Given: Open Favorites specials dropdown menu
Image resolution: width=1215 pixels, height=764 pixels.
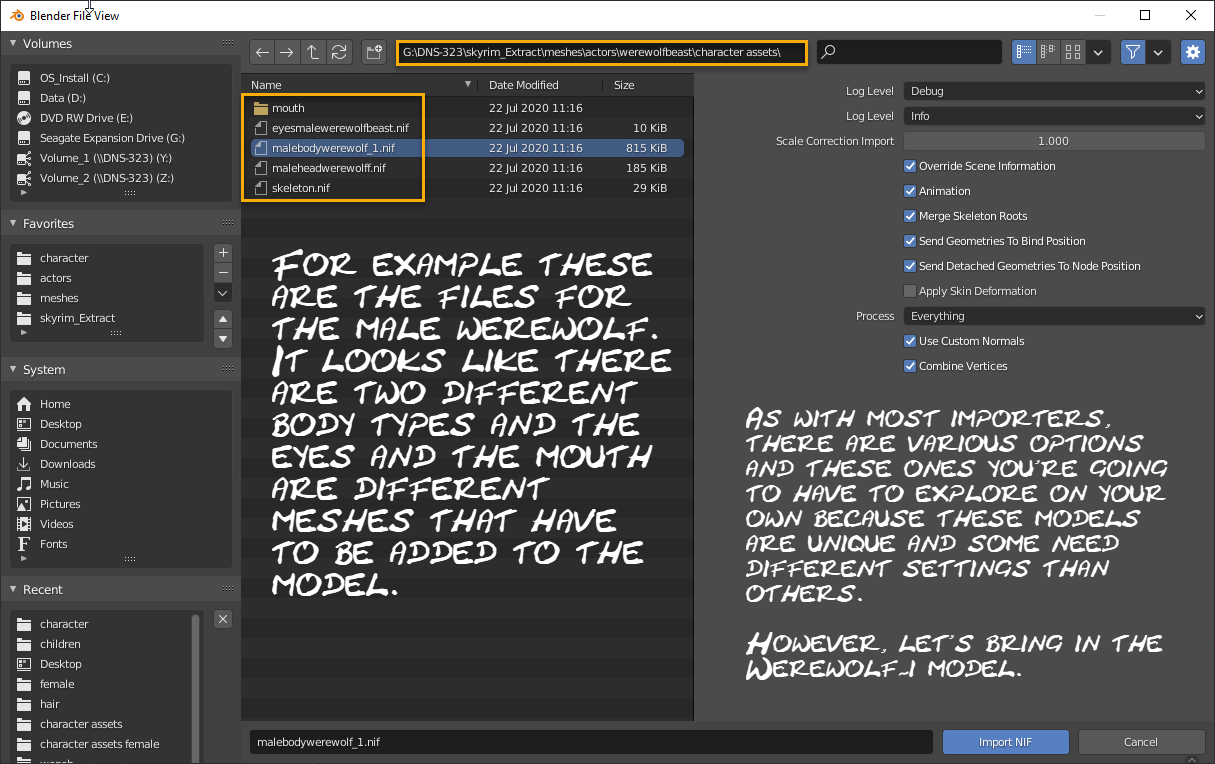Looking at the screenshot, I should (x=223, y=293).
